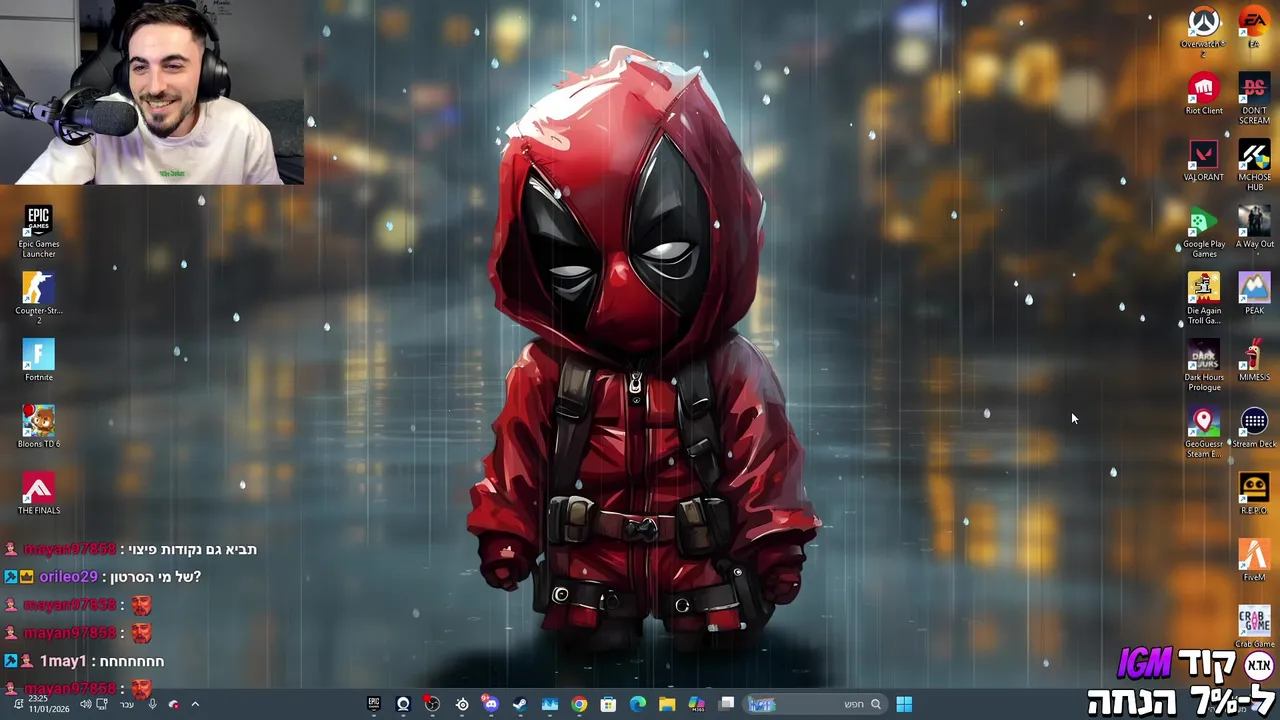The image size is (1280, 720).
Task: Select Google Play Games desktop shortcut
Action: click(x=1204, y=232)
